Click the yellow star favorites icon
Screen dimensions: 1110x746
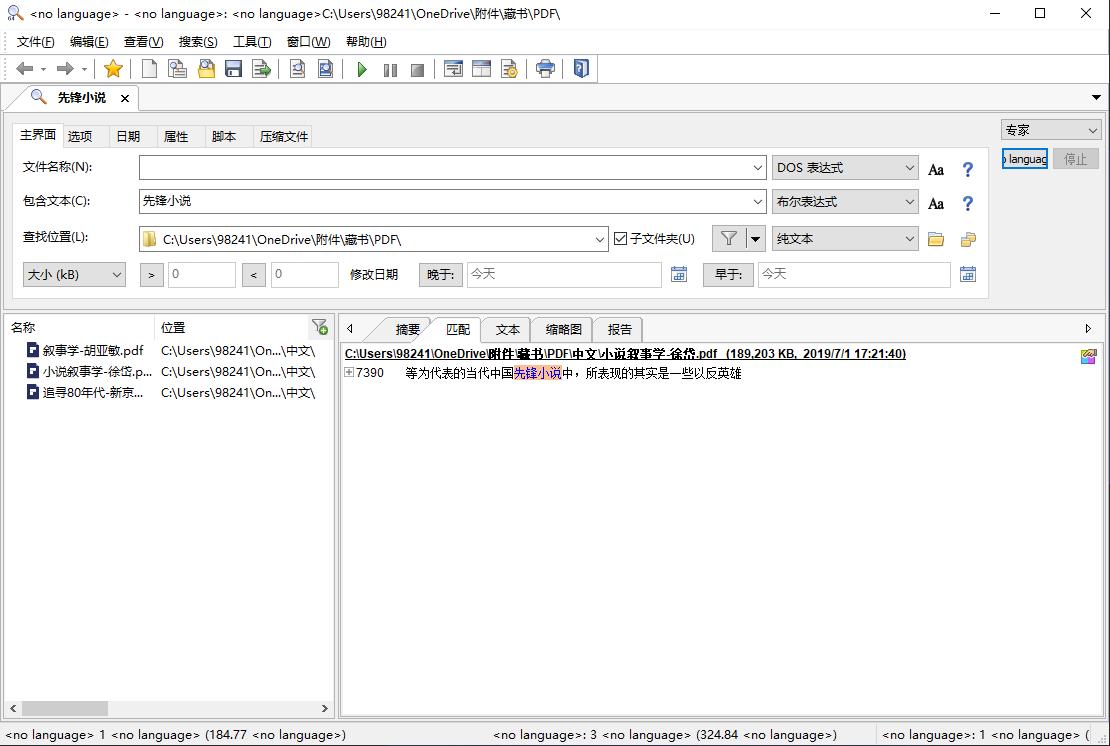(113, 69)
